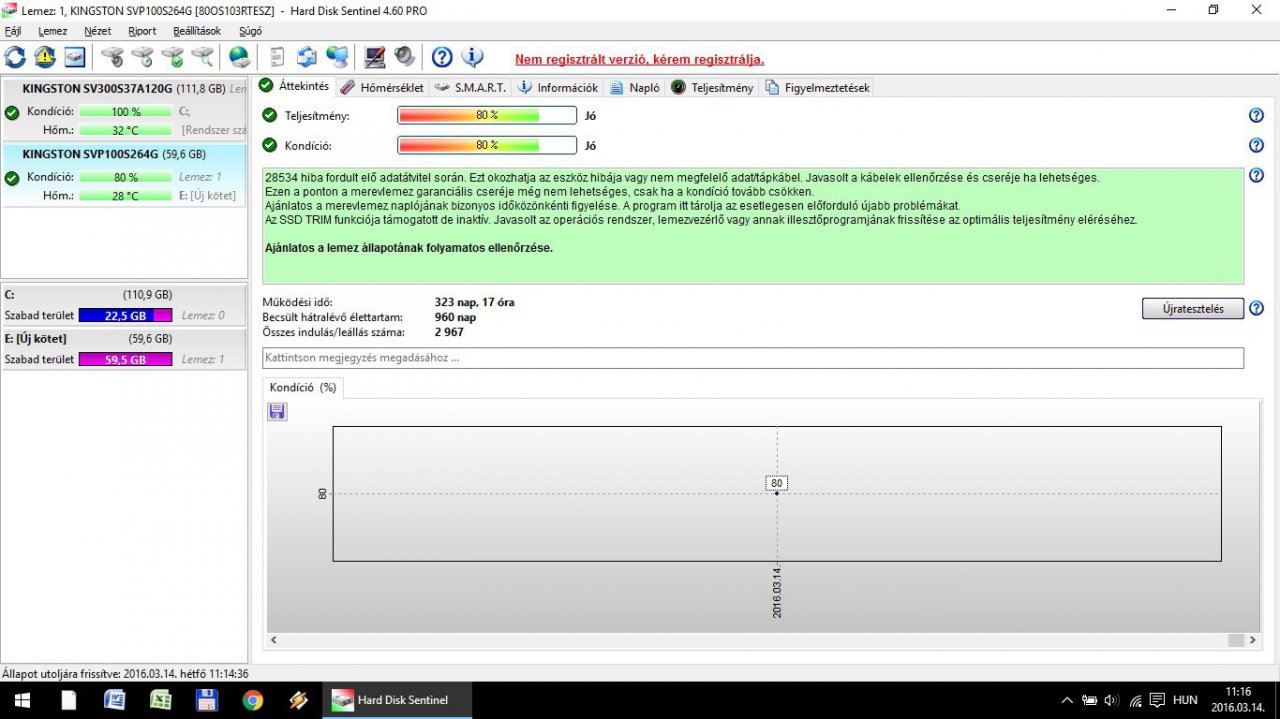Click help icon beside Teljesítmény row
Image resolution: width=1280 pixels, height=719 pixels.
tap(1256, 115)
